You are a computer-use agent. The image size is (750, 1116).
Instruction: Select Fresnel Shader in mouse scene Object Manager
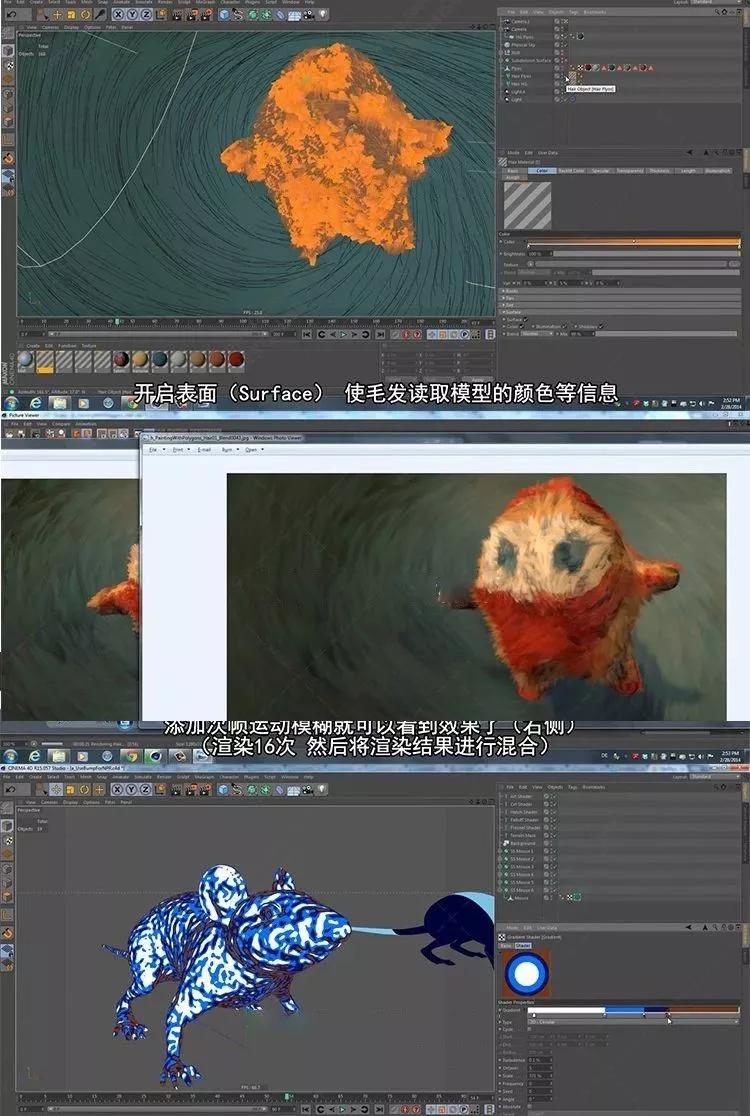(x=525, y=828)
